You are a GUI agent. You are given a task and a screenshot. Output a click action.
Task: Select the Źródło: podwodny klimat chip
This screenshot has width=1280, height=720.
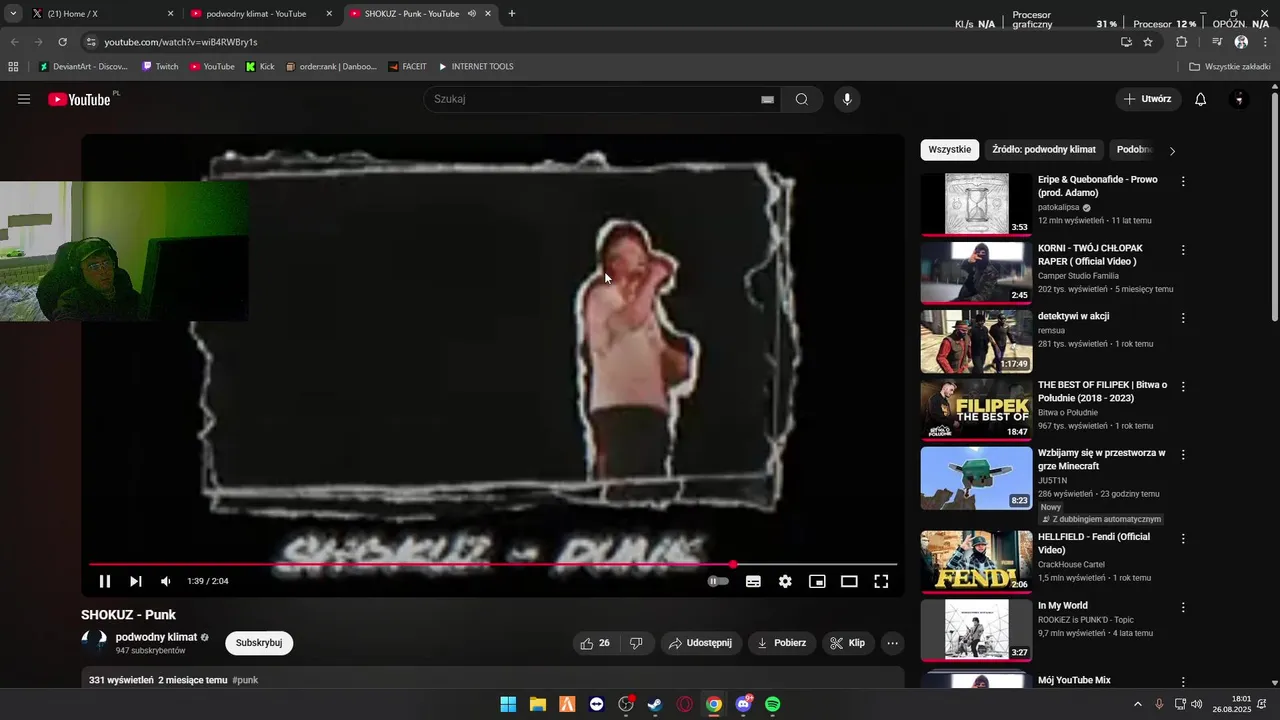click(1044, 150)
